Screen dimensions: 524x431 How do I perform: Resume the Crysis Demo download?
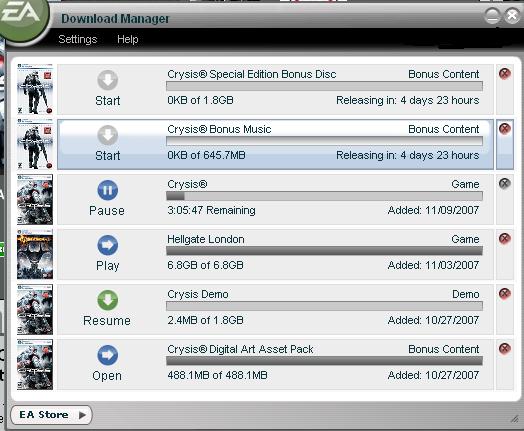108,300
